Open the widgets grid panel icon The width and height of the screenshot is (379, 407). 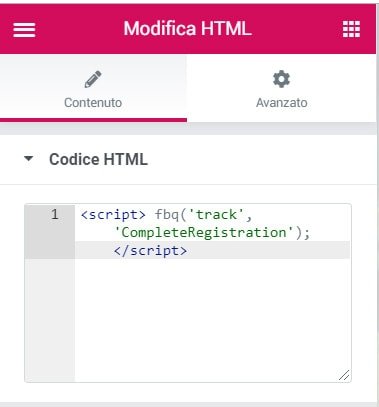pyautogui.click(x=351, y=29)
